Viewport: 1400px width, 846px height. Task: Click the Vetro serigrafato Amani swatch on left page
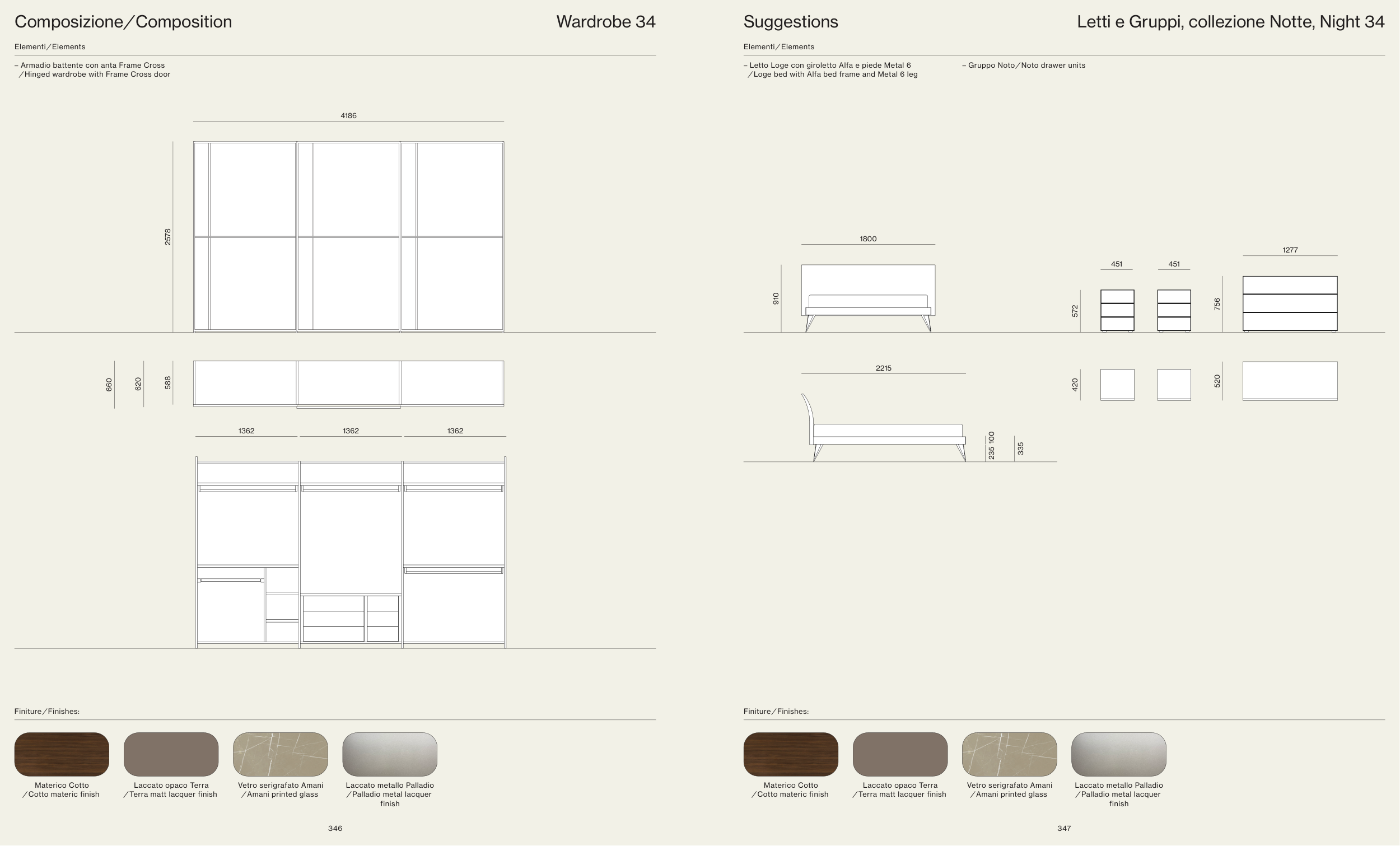280,754
